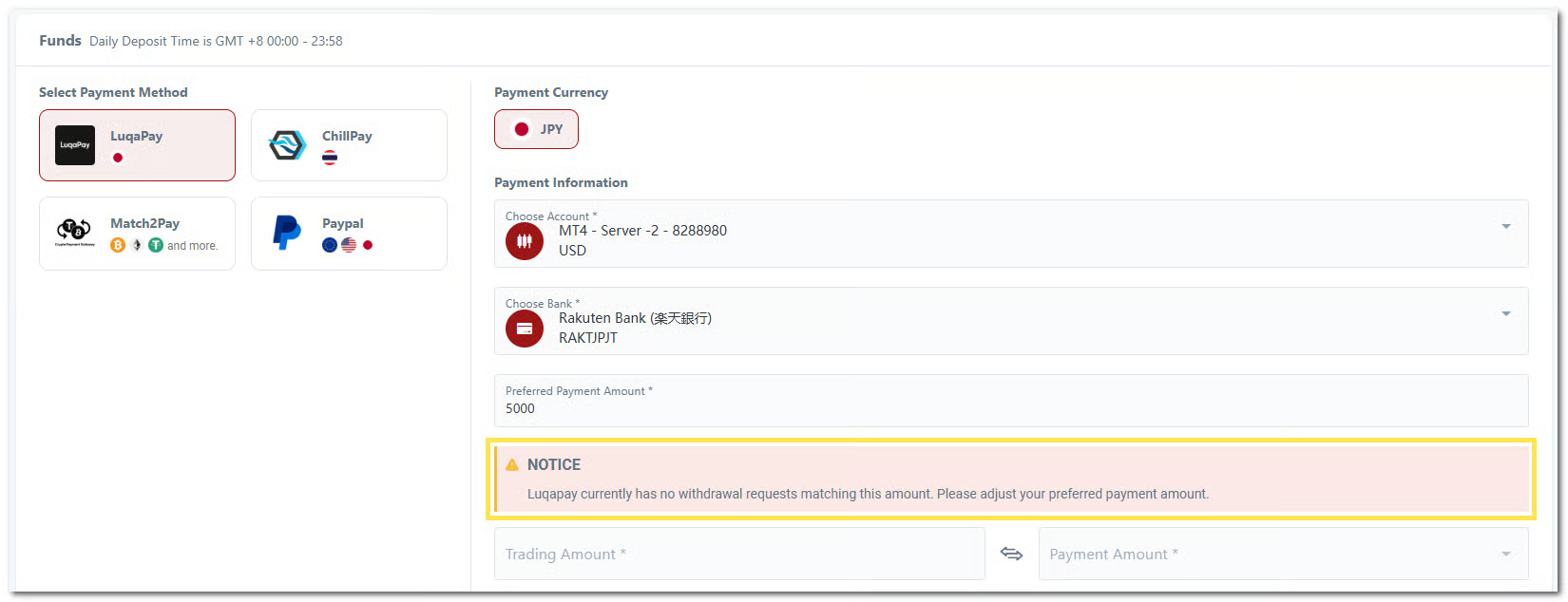Click the swap arrows conversion icon
The height and width of the screenshot is (602, 1568).
tap(1011, 554)
